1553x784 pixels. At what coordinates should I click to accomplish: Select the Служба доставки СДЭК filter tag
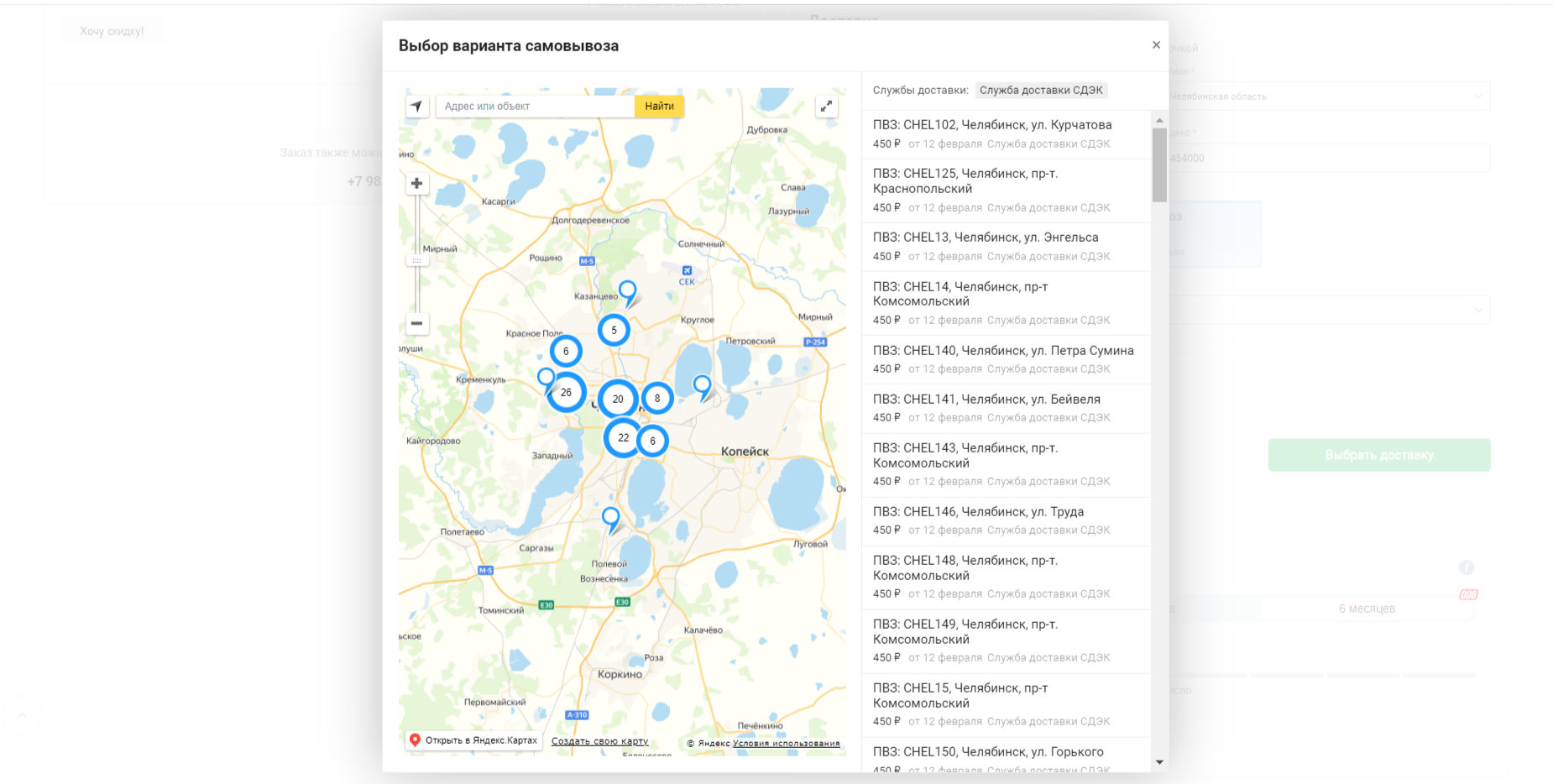coord(1041,91)
